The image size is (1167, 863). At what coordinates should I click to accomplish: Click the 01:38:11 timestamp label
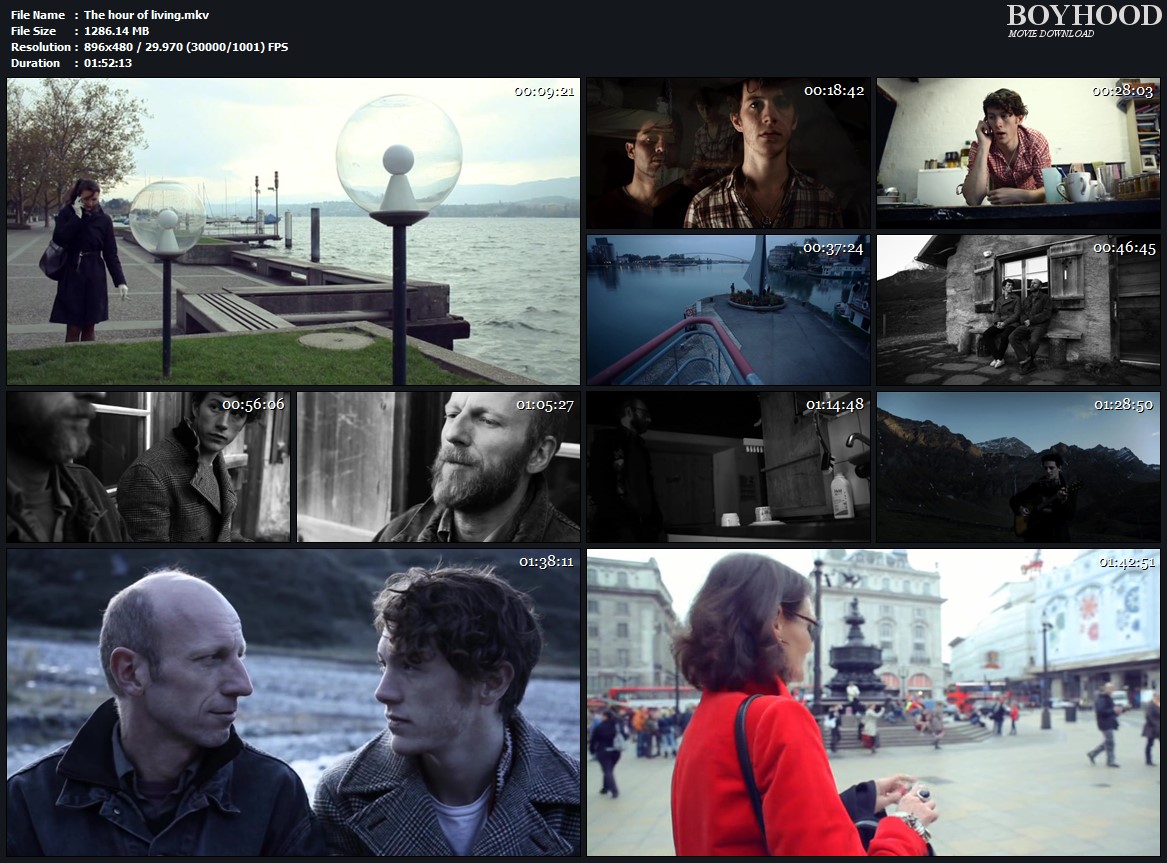coord(545,562)
